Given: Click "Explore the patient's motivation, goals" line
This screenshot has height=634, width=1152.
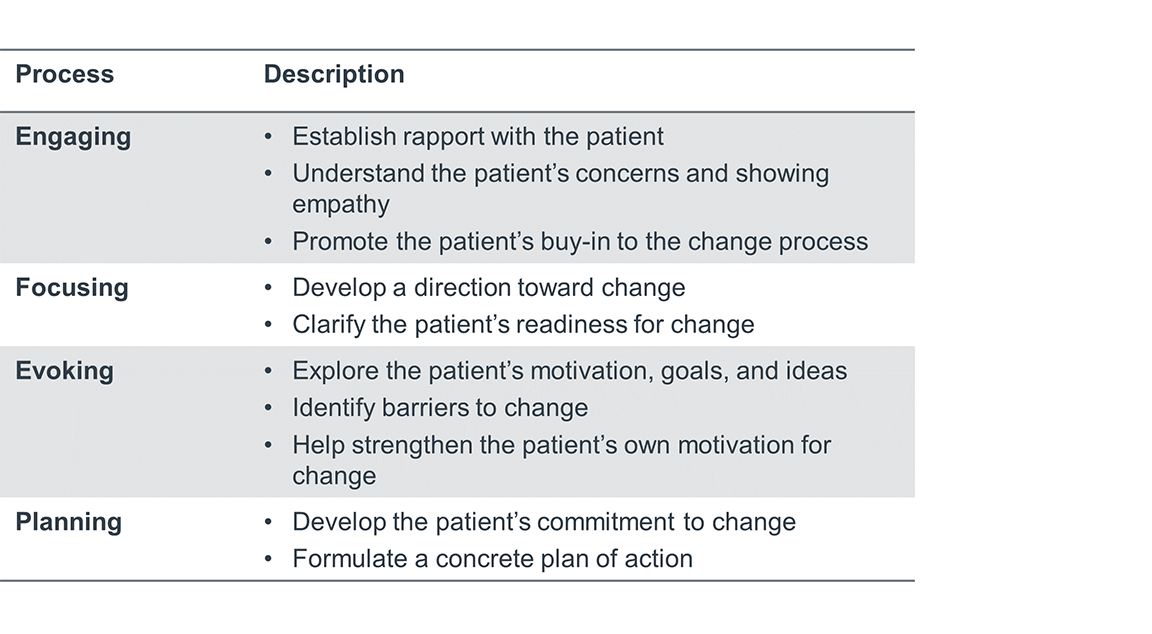Looking at the screenshot, I should click(x=569, y=371).
